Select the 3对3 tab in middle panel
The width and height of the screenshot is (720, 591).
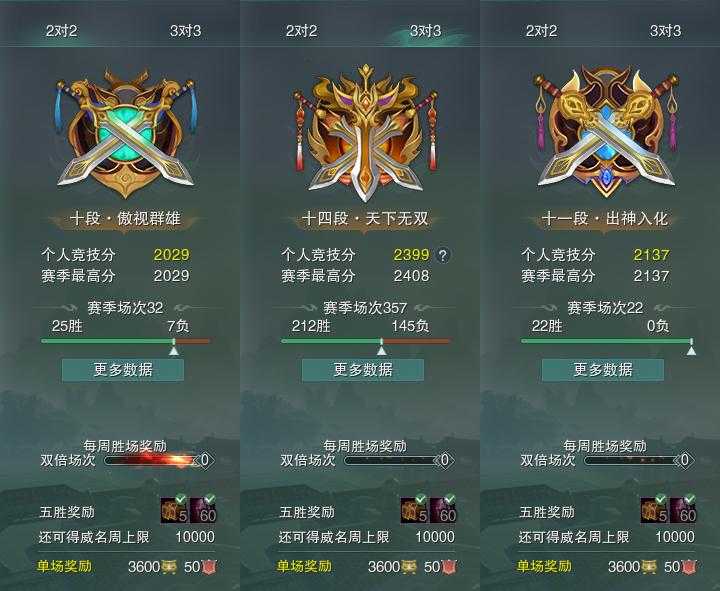pyautogui.click(x=425, y=31)
